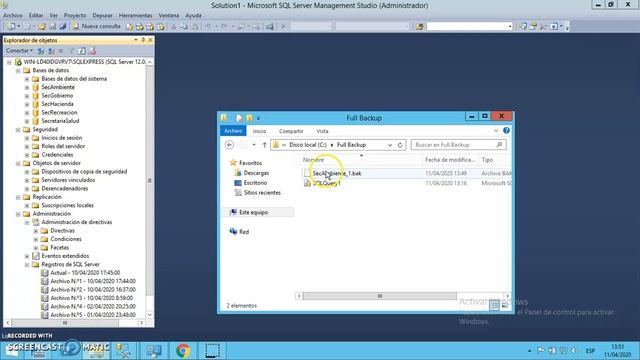The height and width of the screenshot is (360, 640).
Task: Collapse the Bases de datos tree node
Action: click(x=18, y=71)
